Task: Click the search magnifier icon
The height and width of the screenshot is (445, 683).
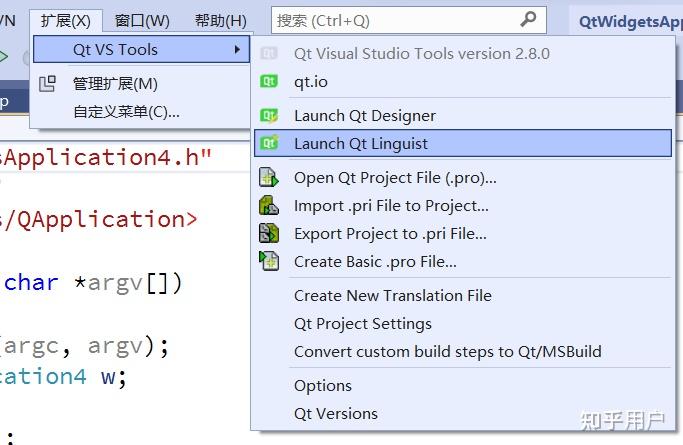Action: [528, 19]
